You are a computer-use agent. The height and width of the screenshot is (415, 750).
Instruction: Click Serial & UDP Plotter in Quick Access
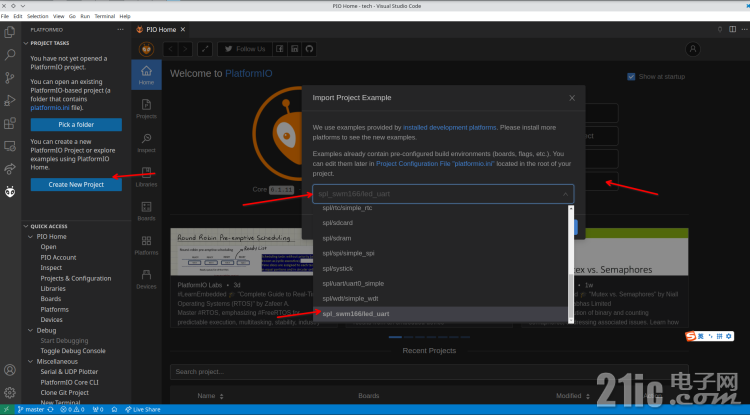click(69, 371)
